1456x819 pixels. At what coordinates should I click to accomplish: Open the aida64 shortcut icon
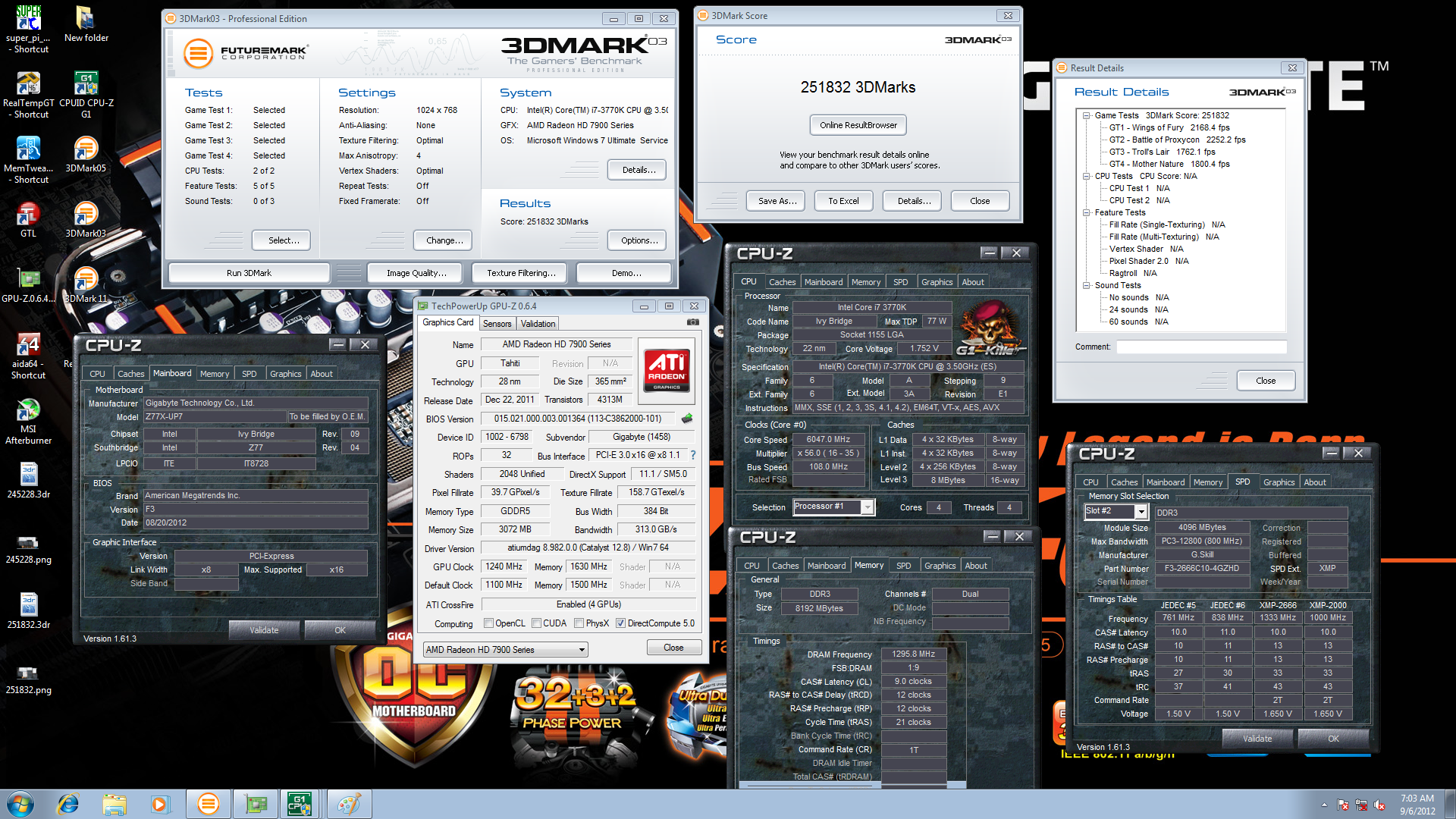[28, 356]
